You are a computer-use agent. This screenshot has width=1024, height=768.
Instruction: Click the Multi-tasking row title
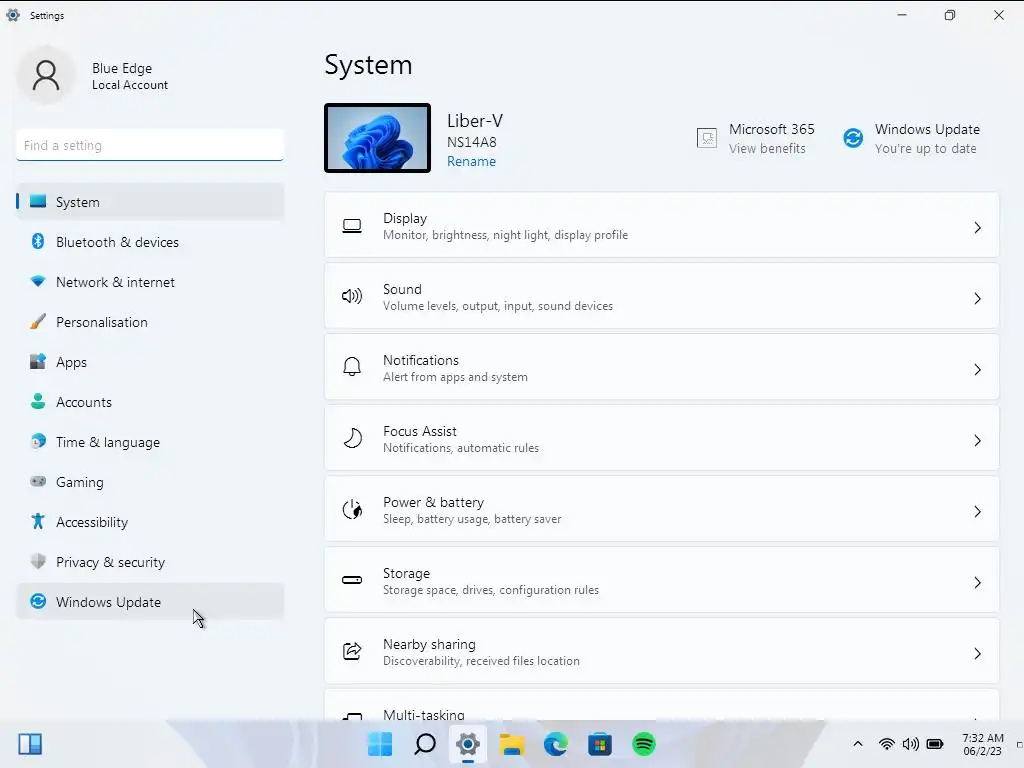[424, 714]
